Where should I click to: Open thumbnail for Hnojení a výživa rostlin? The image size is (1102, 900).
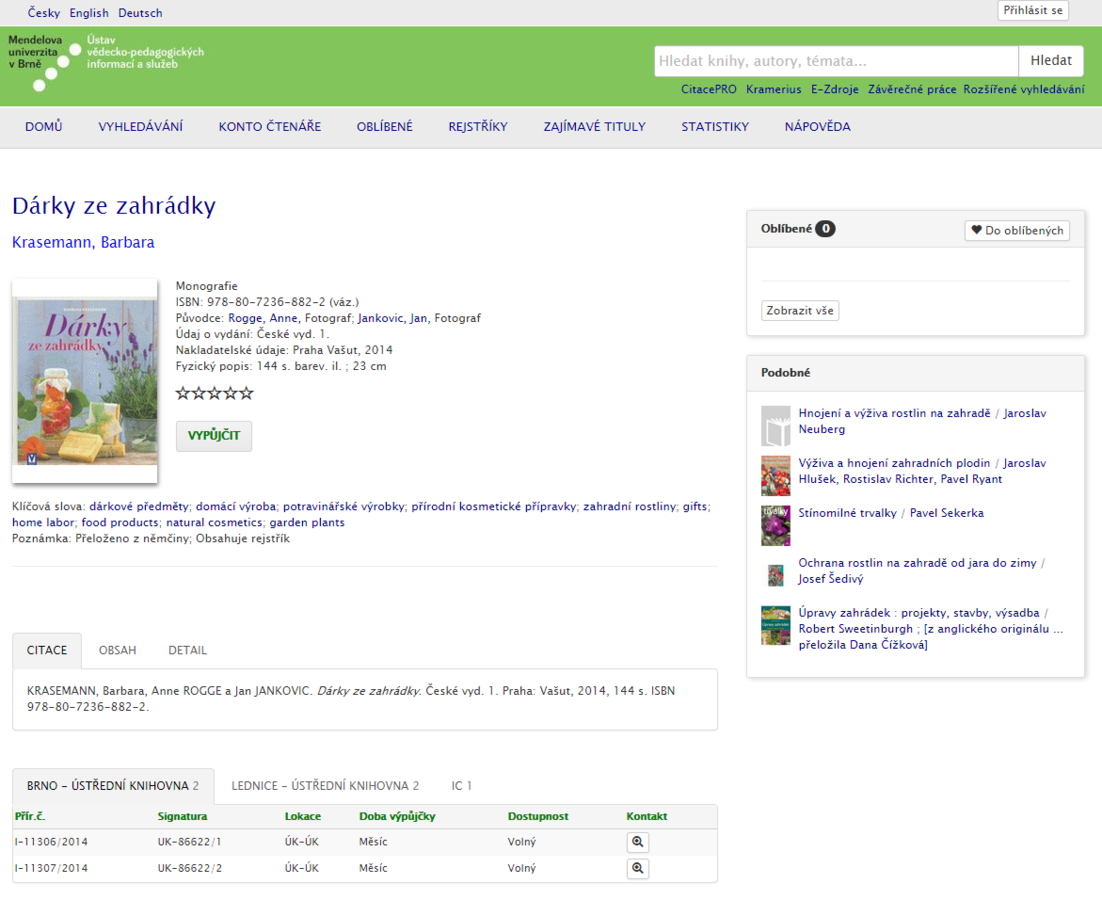tap(776, 426)
